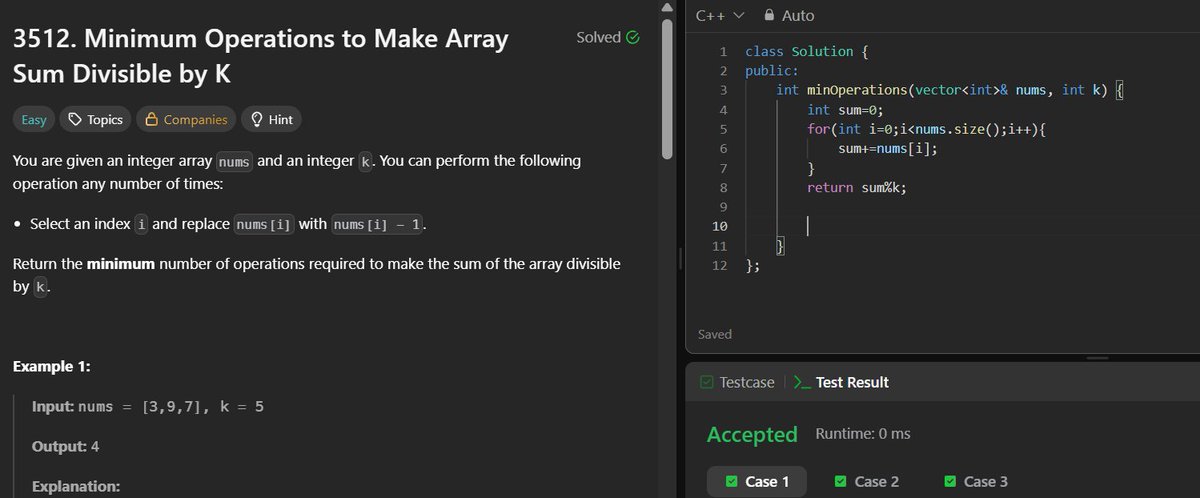Screen dimensions: 1200x498
Task: Click the green Solved checkmark icon
Action: 632,38
